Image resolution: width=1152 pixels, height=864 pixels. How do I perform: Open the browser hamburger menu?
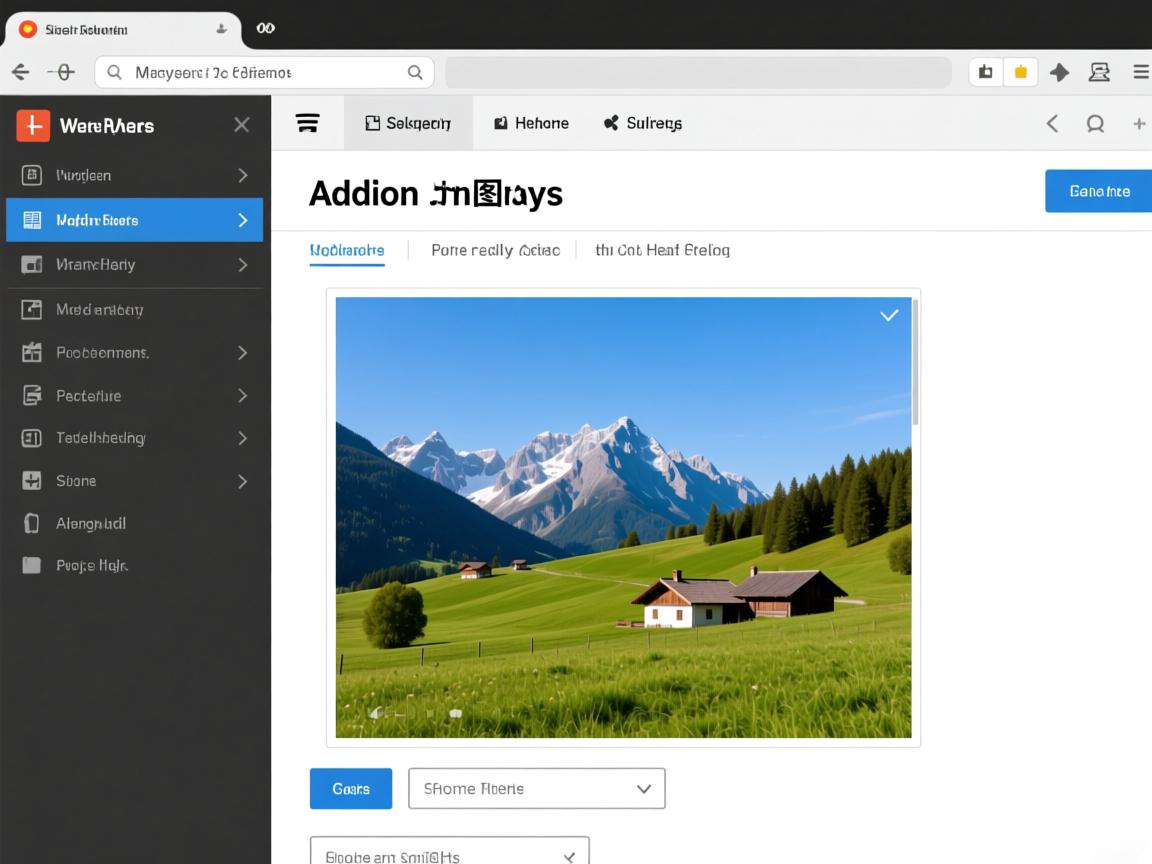coord(1140,72)
